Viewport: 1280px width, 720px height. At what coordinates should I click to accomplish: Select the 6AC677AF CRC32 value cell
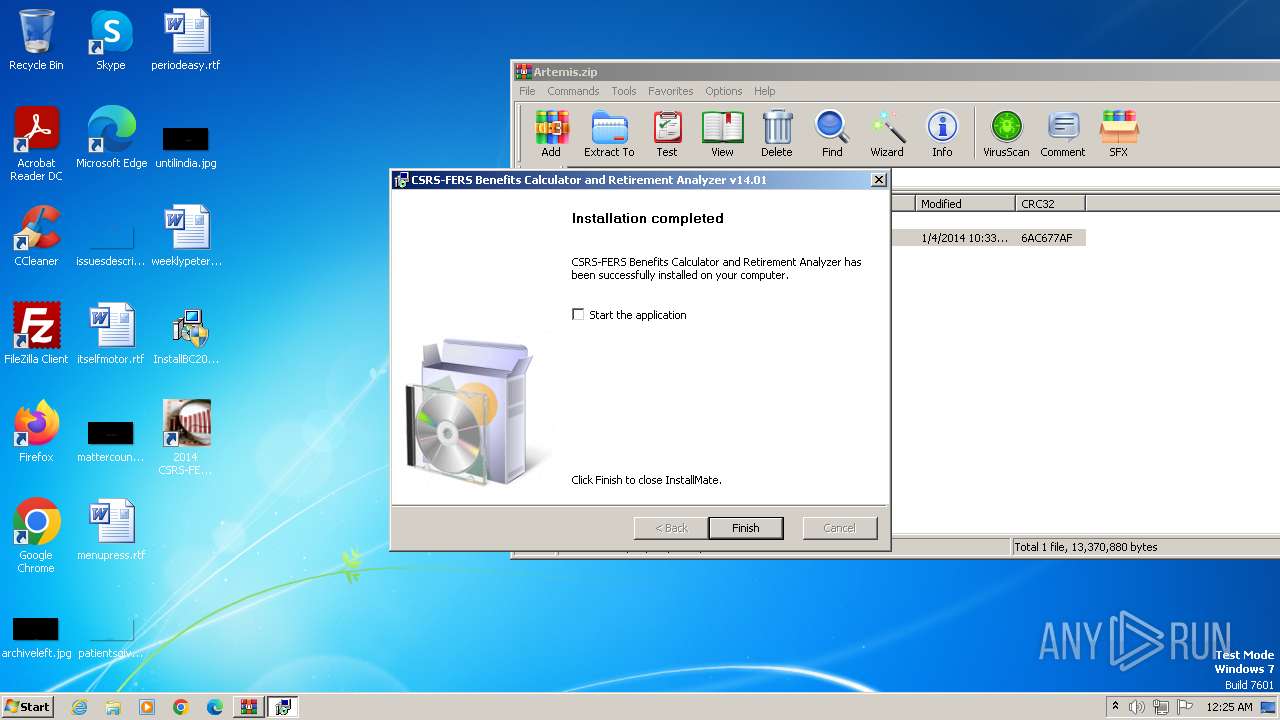(x=1047, y=238)
